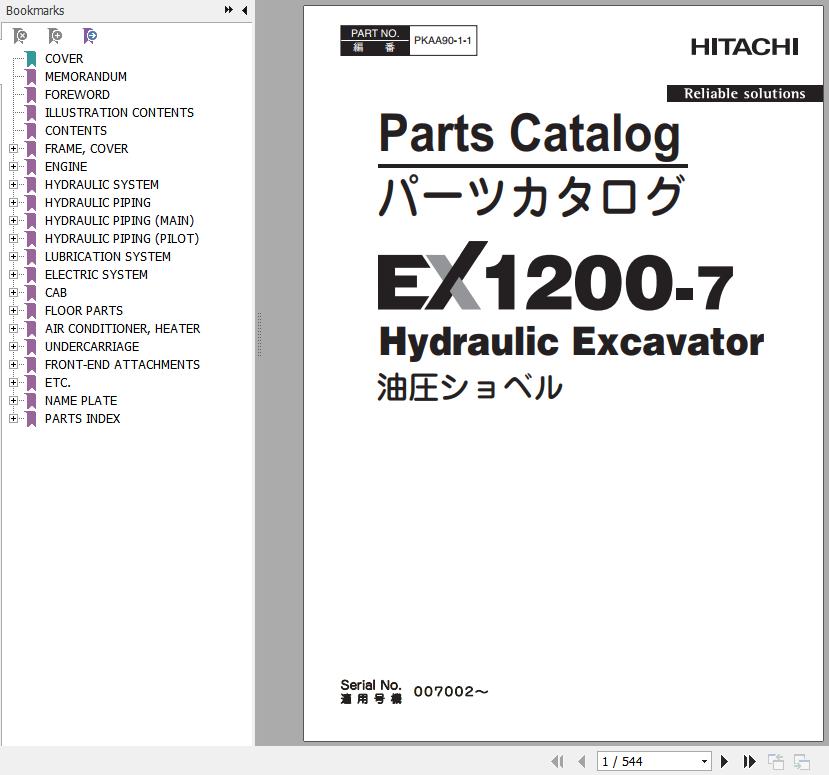Image resolution: width=829 pixels, height=775 pixels.
Task: Select the ENGINE bookmark
Action: coord(66,167)
